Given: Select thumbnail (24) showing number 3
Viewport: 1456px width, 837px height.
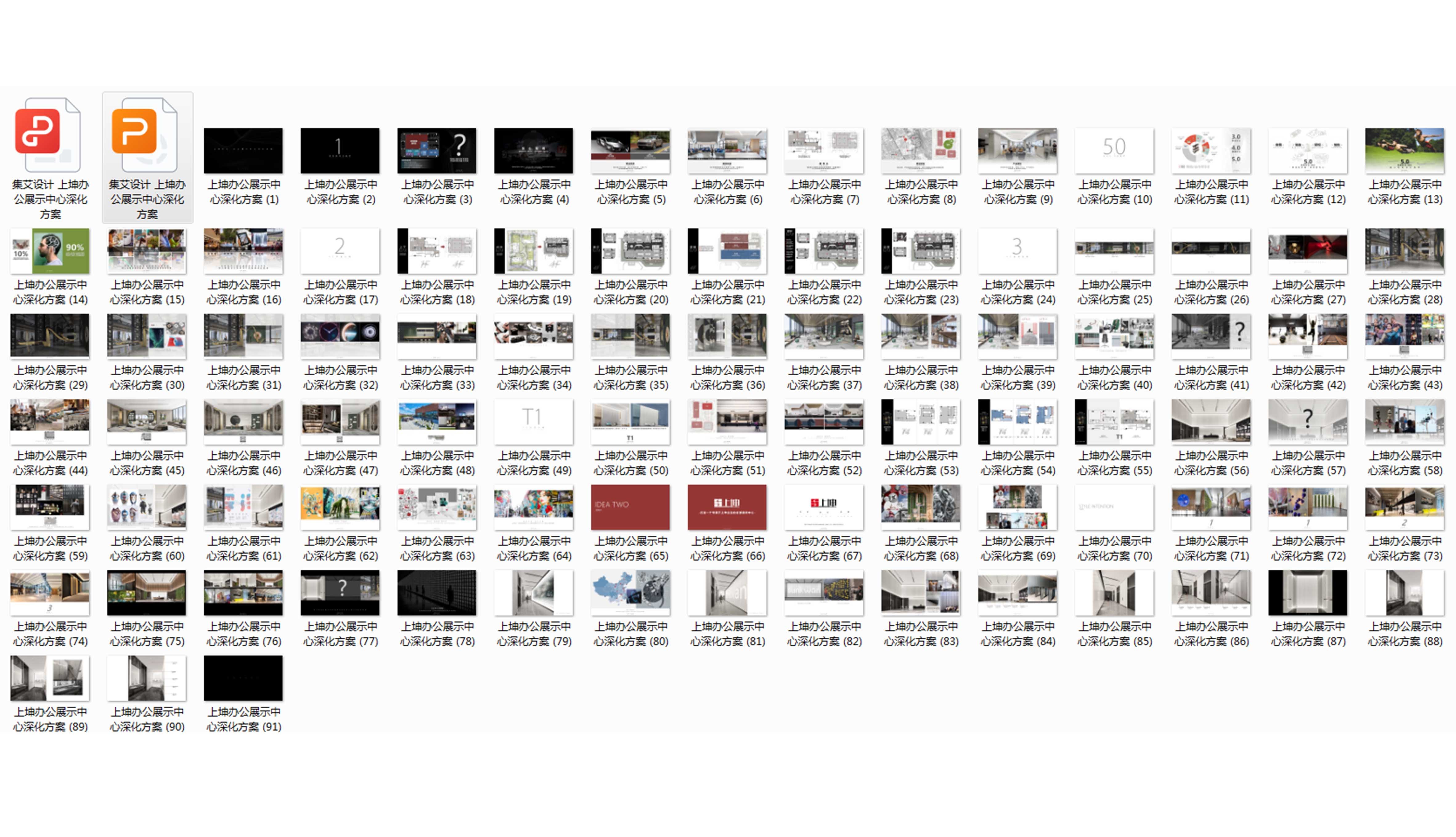Looking at the screenshot, I should (x=1017, y=251).
